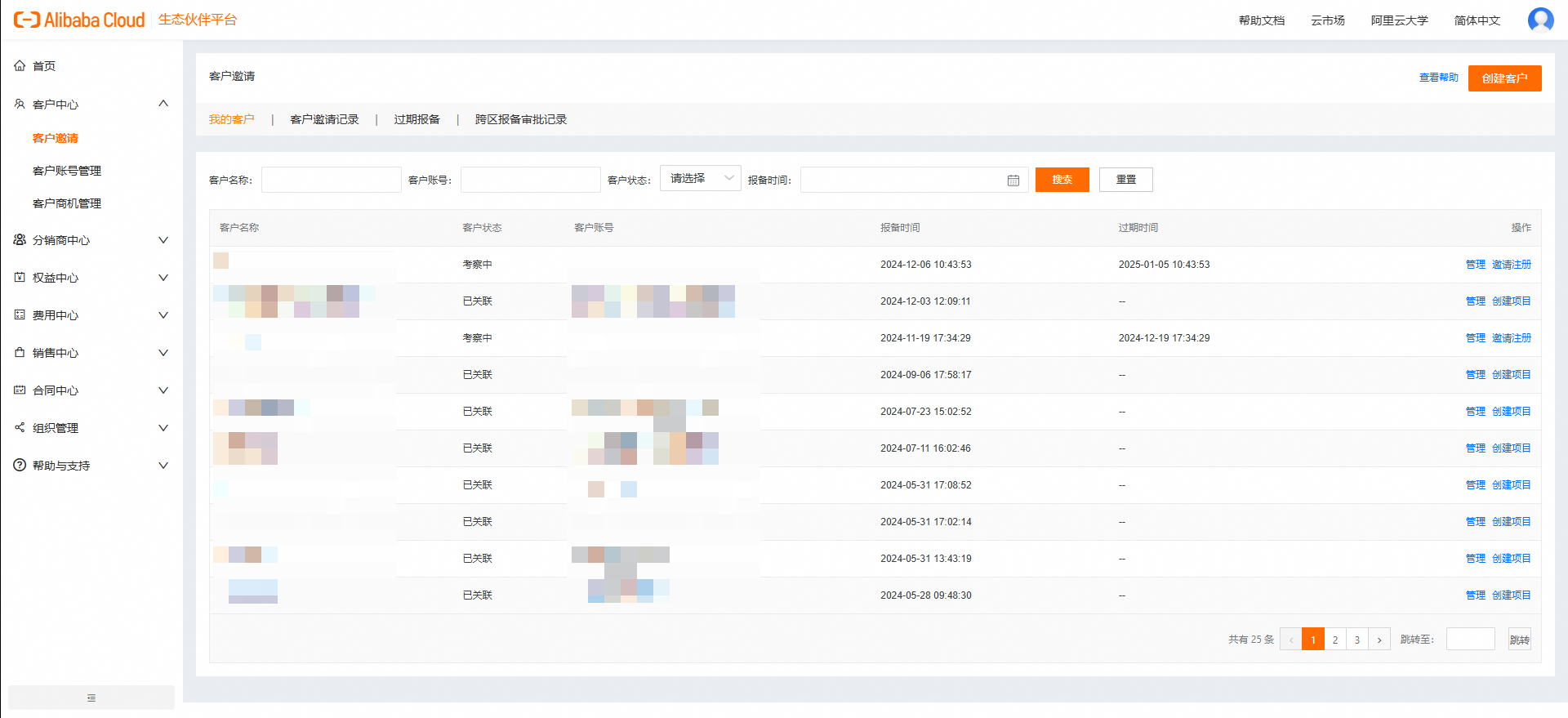Viewport: 1568px width, 718px height.
Task: Open the calendar picker in 报备时间 field
Action: pos(1013,181)
